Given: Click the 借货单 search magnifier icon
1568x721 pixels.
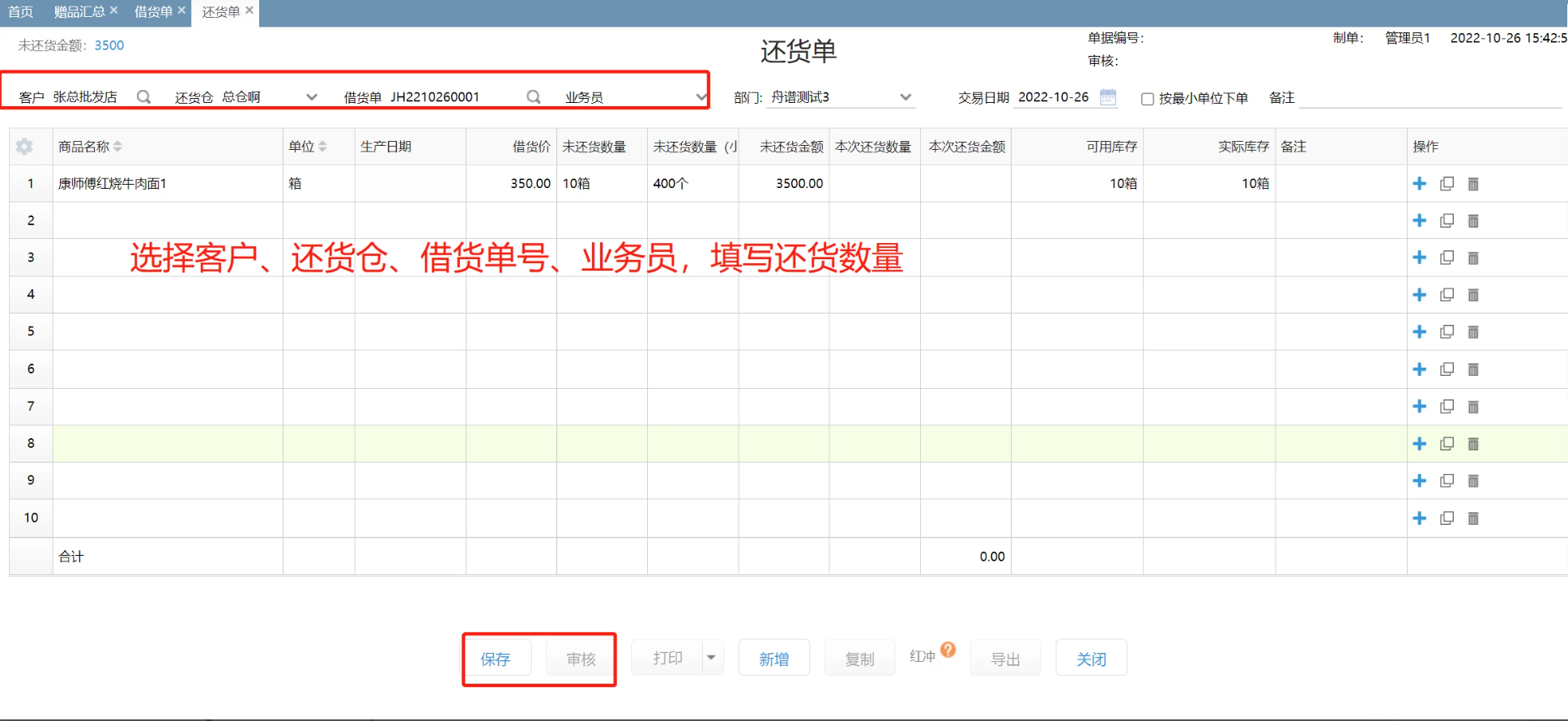Looking at the screenshot, I should (533, 97).
